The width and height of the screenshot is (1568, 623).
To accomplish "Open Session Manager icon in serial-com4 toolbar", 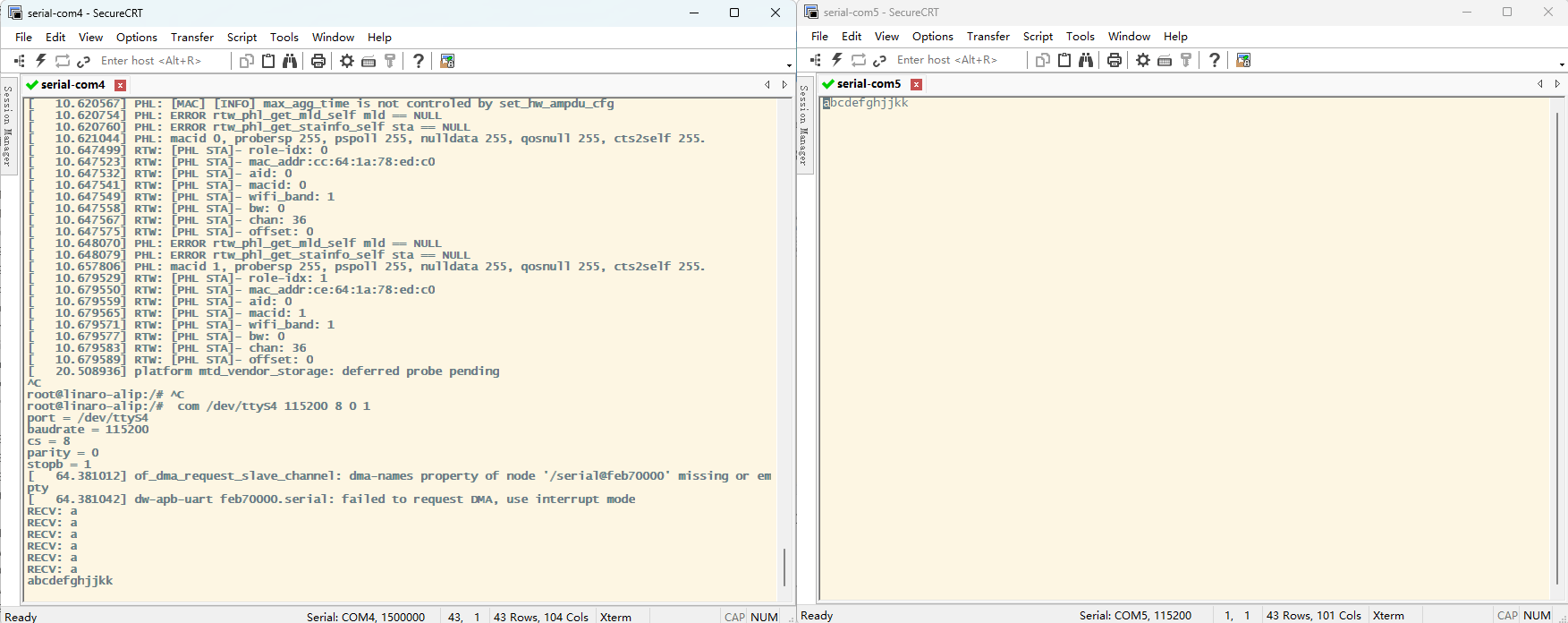I will click(19, 61).
